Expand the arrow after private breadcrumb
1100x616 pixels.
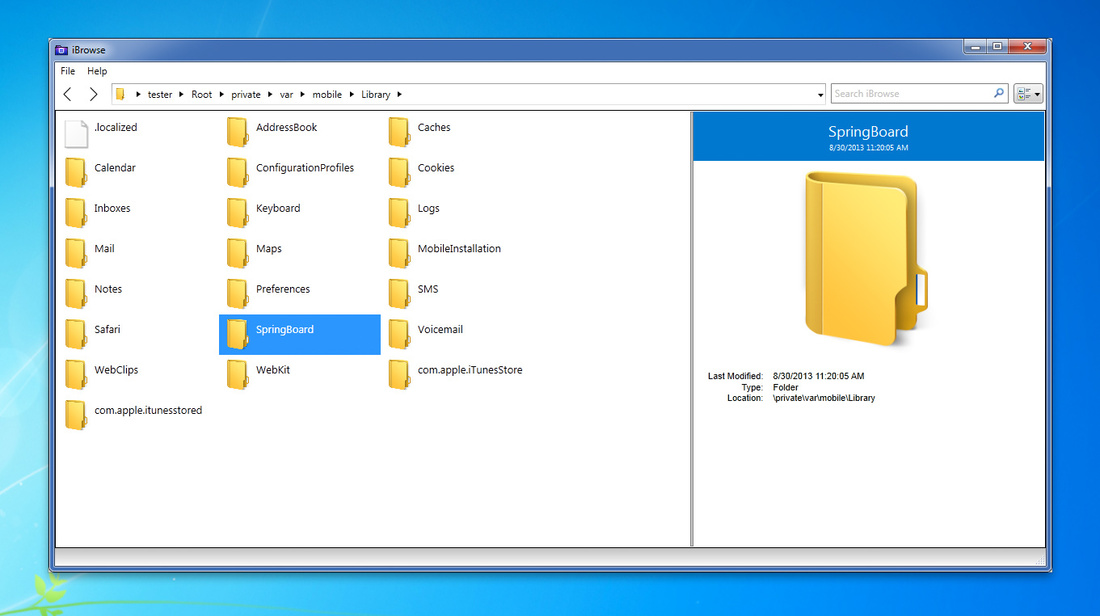click(269, 95)
